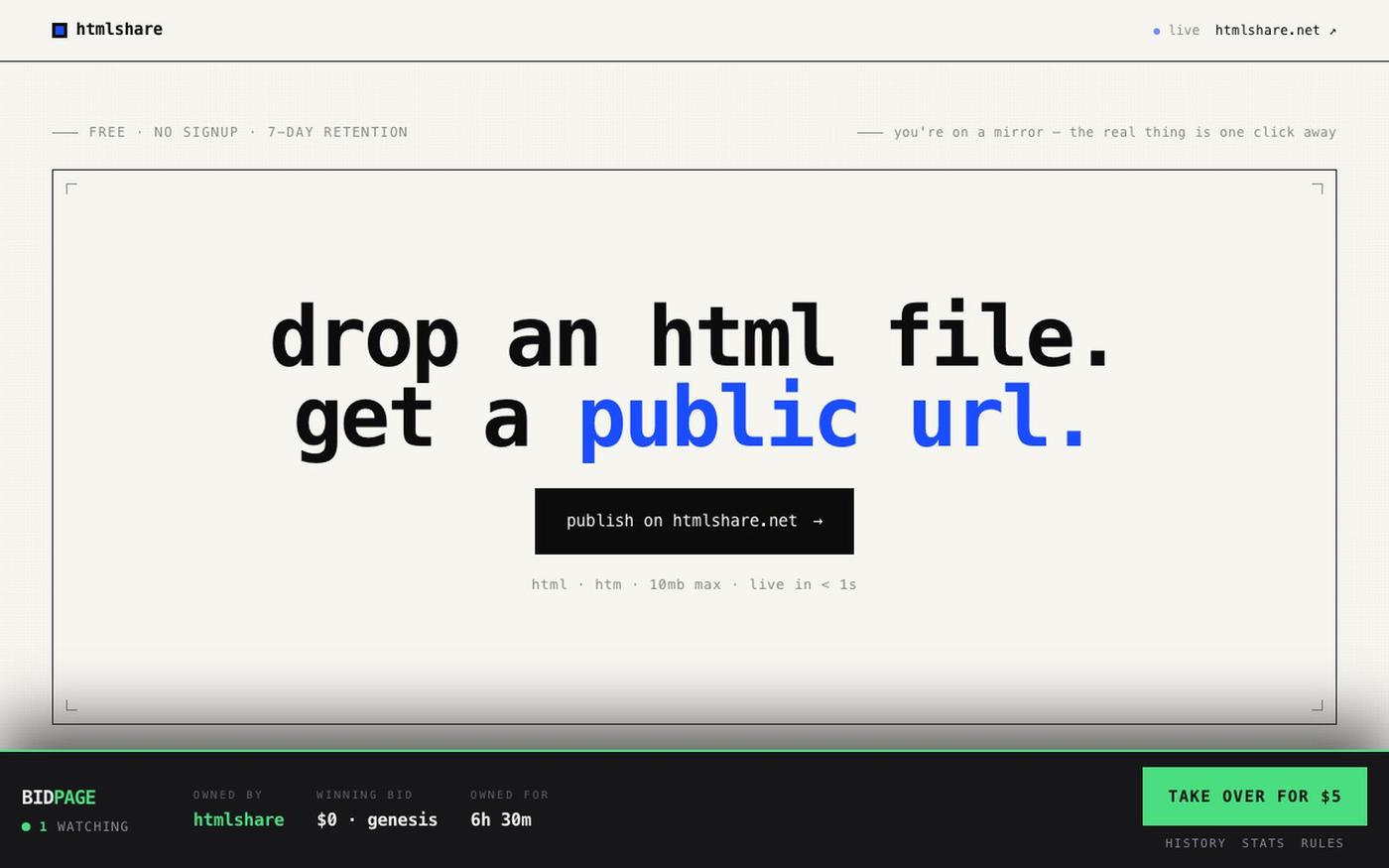Click the htmlshare brand name in header

(119, 30)
